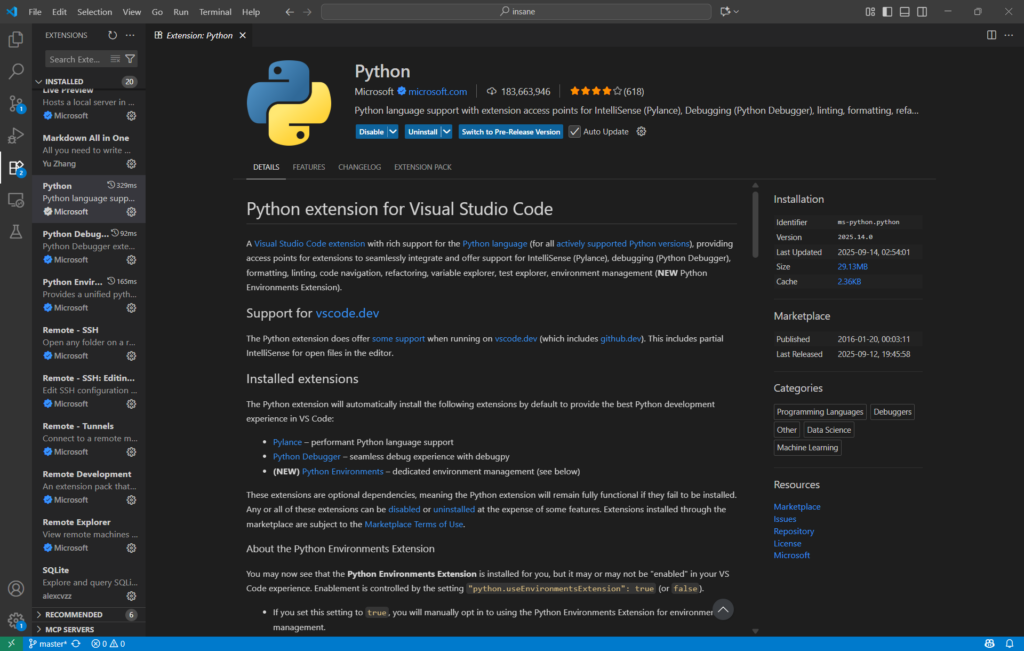This screenshot has width=1024, height=651.
Task: Open the Search view in activity bar
Action: (16, 71)
